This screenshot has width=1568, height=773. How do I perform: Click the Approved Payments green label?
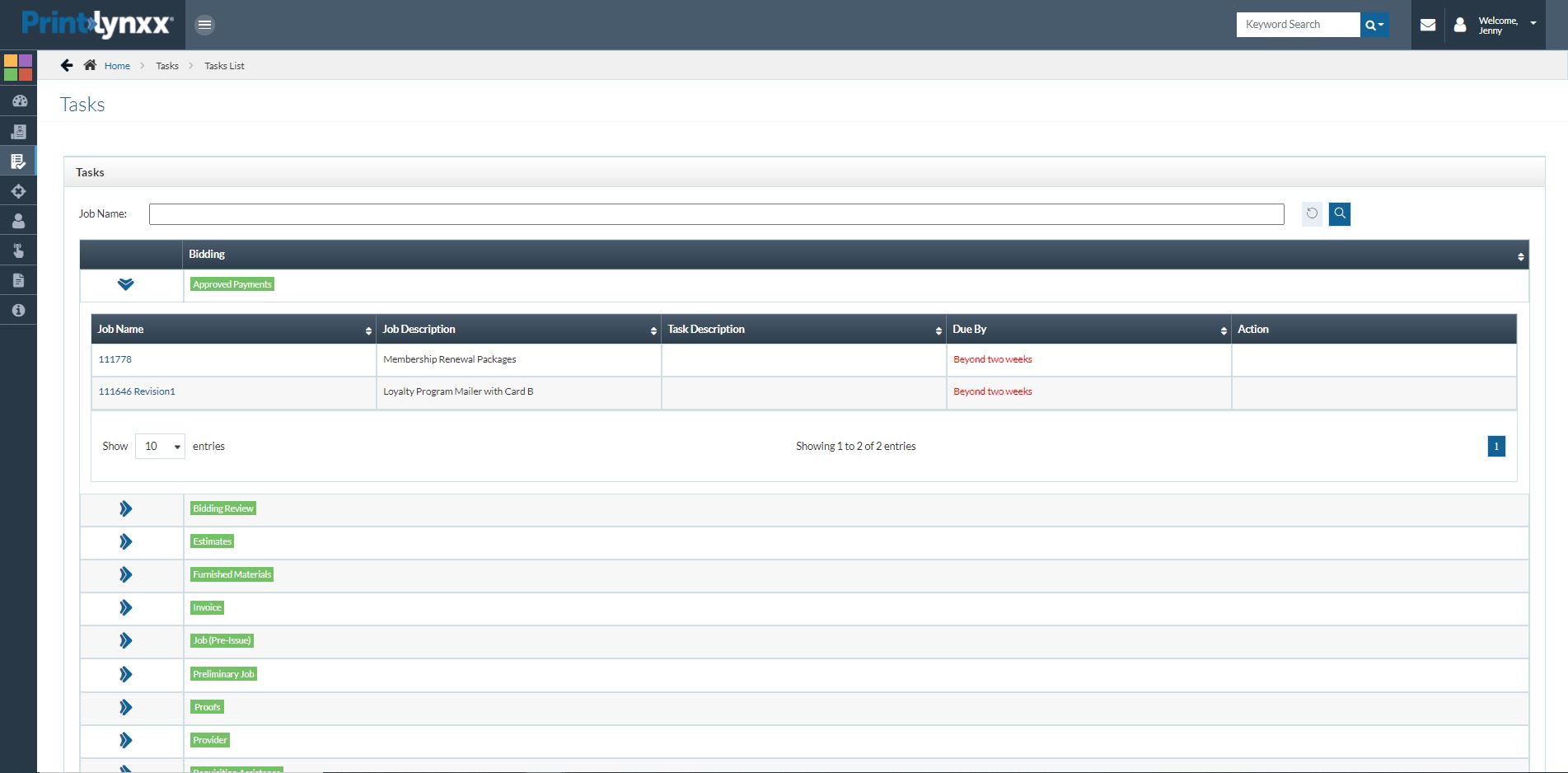tap(232, 284)
